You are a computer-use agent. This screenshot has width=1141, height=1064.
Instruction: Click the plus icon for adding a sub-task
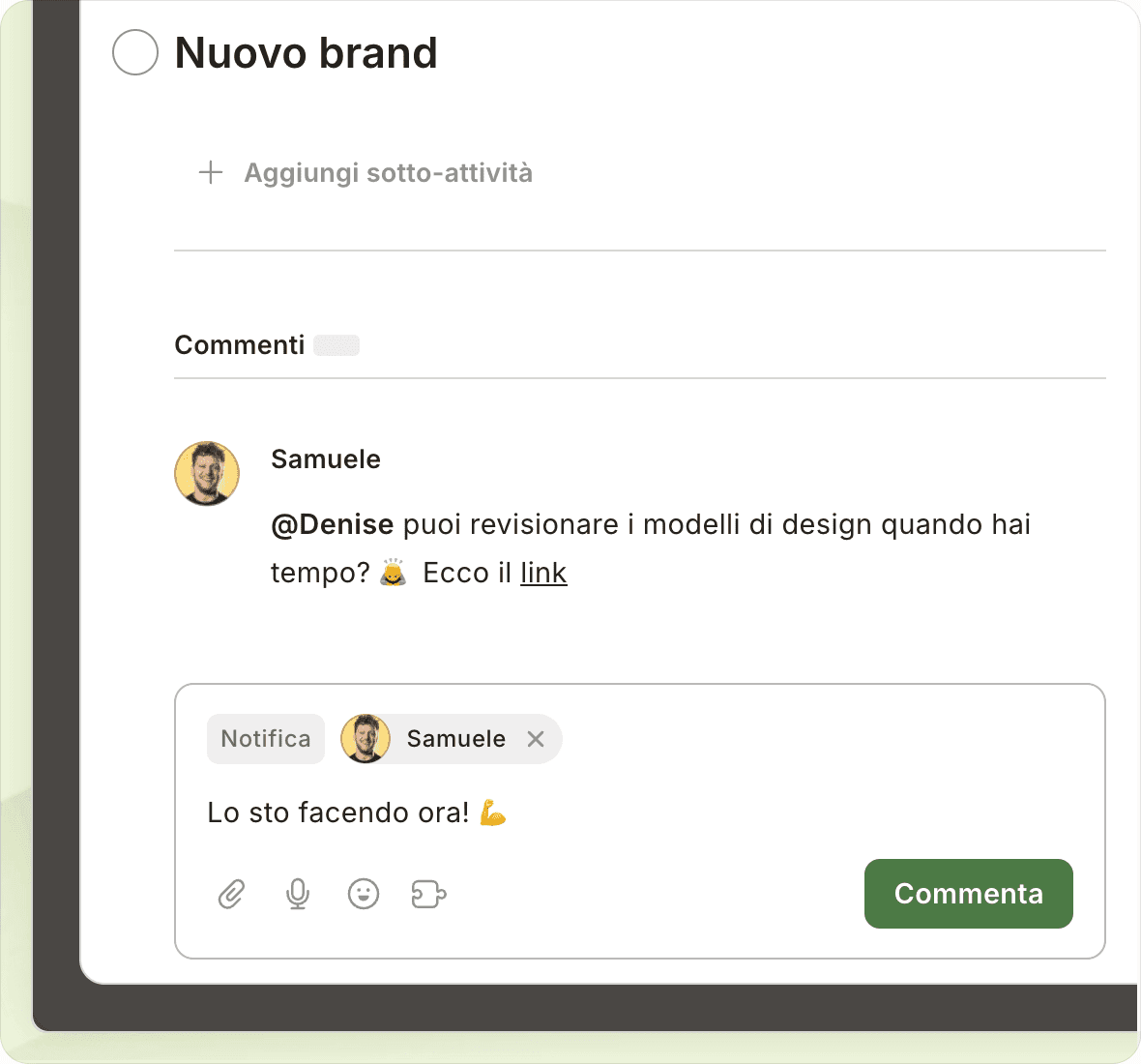(x=211, y=173)
